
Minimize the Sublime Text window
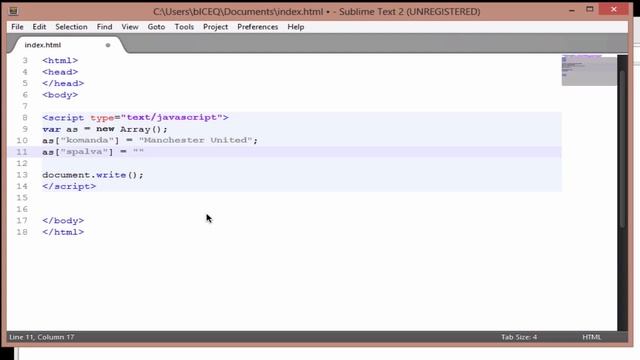tap(571, 10)
